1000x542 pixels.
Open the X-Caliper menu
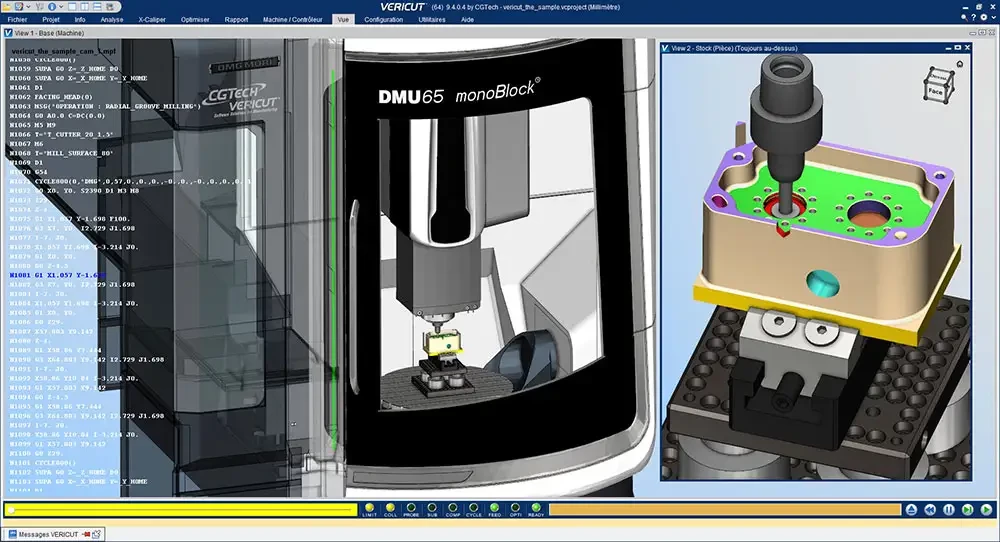click(152, 20)
